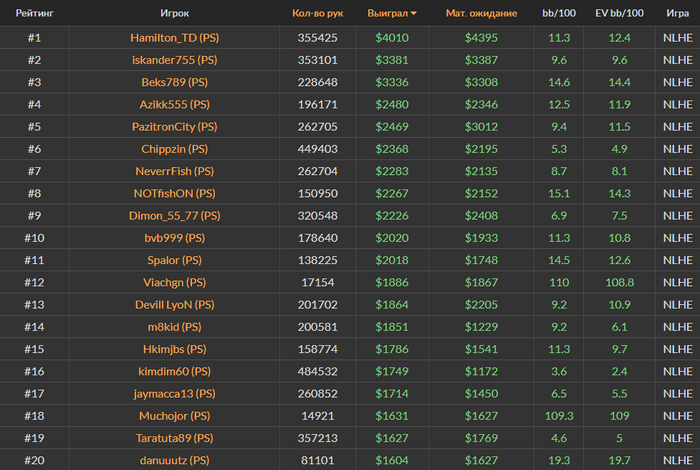Select player Azikk555 (PS)
The width and height of the screenshot is (700, 470).
(x=175, y=104)
